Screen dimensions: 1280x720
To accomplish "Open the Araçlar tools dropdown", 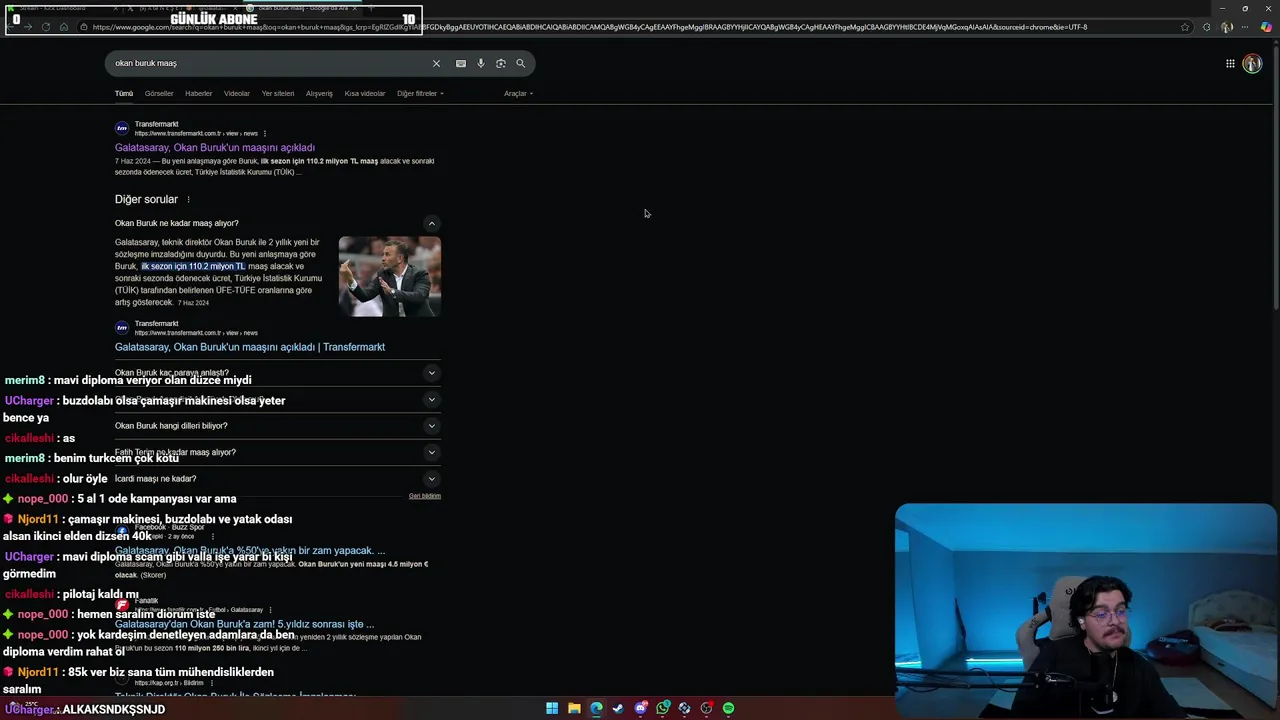I will coord(518,93).
